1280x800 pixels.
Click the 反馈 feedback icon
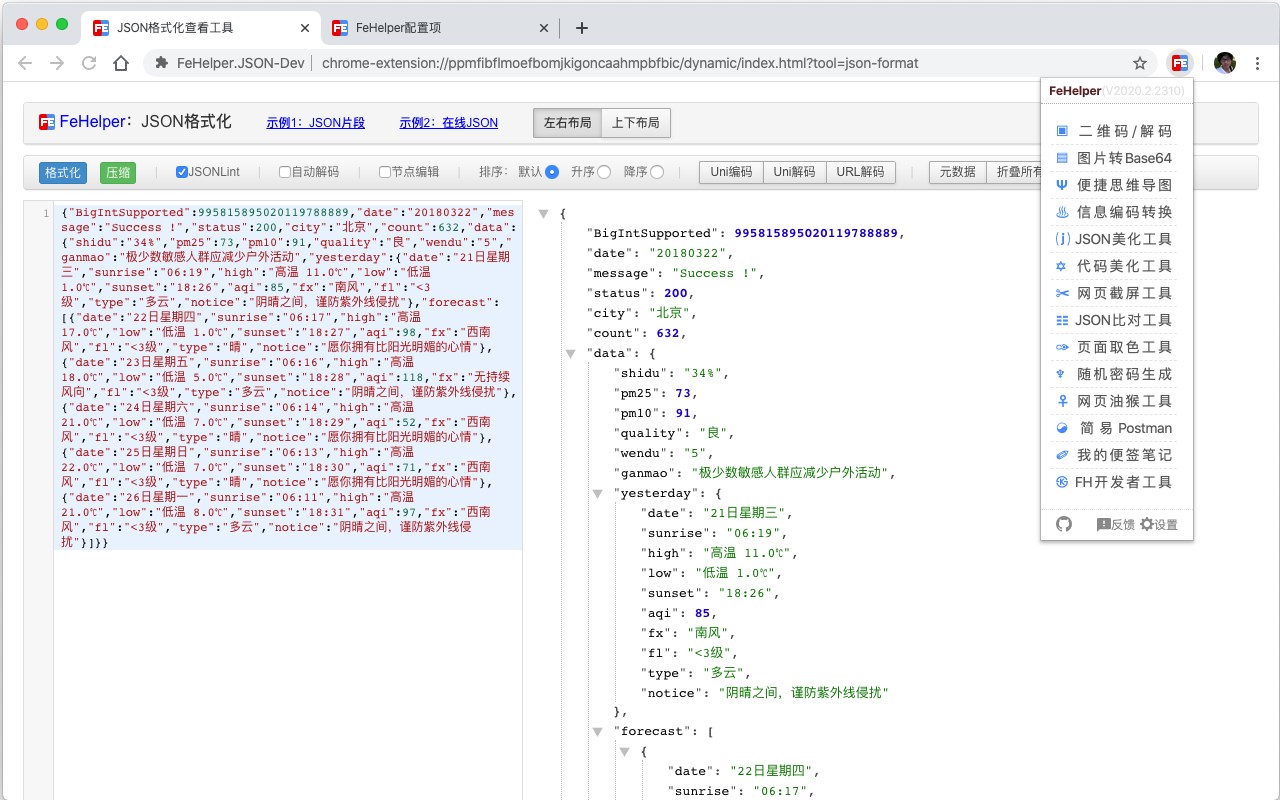click(x=1115, y=524)
